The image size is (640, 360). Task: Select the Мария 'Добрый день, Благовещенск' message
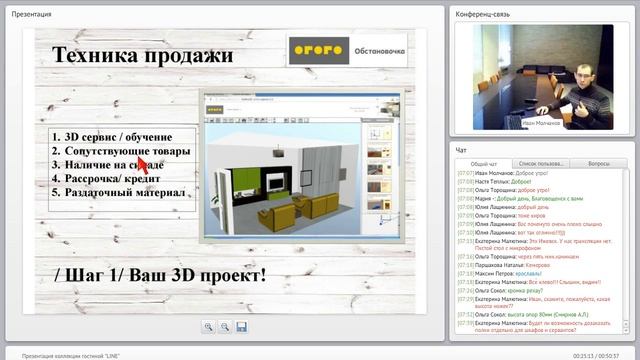tap(520, 199)
